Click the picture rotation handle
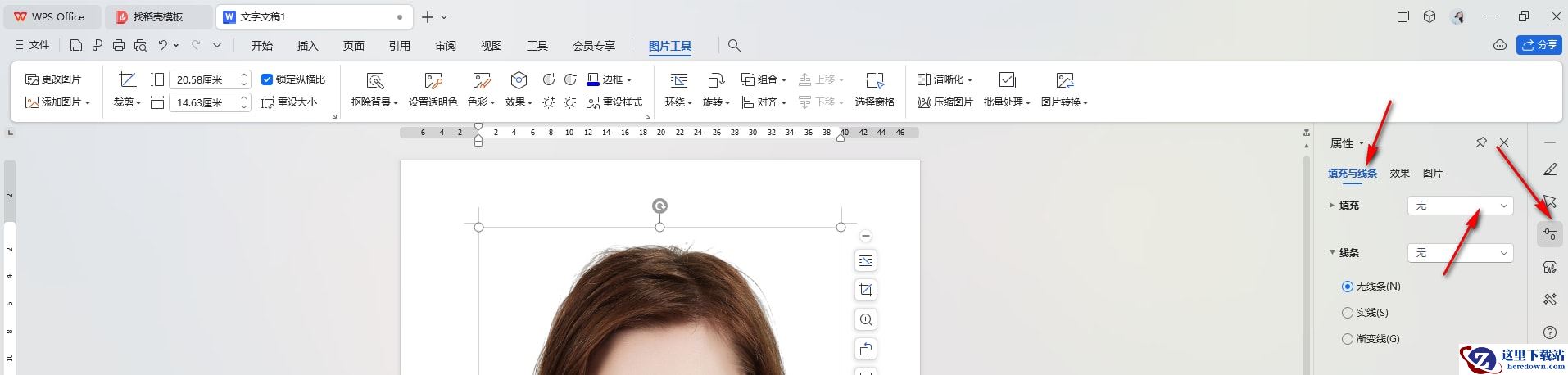Screen dimensions: 1568x375 click(659, 206)
